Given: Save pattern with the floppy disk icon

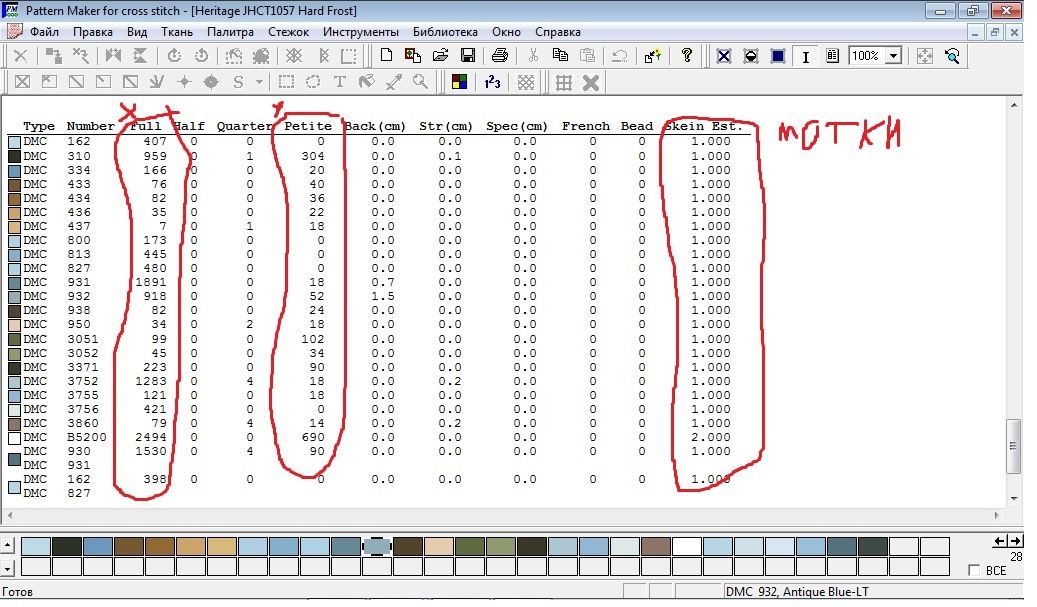Looking at the screenshot, I should tap(467, 56).
